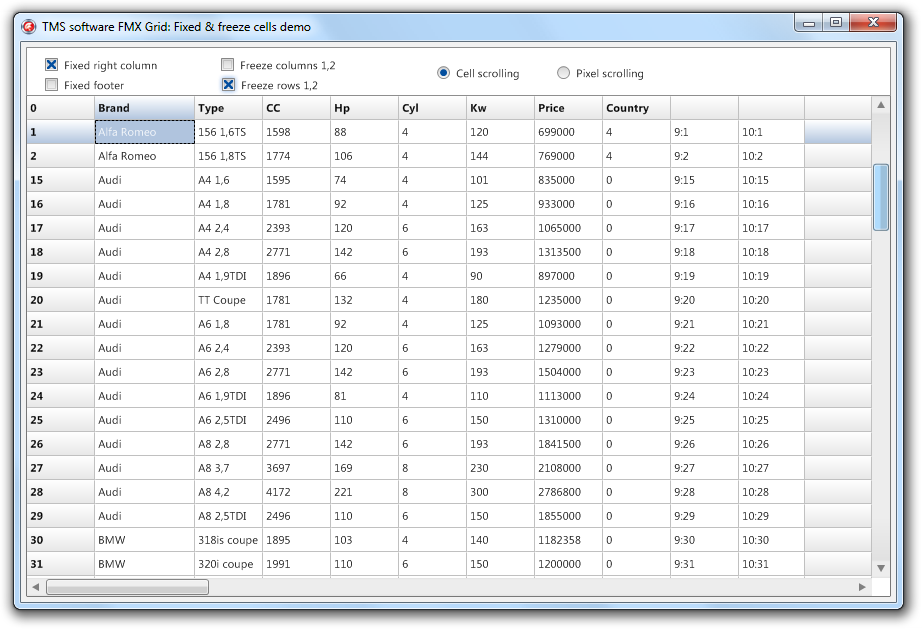Click the 156 1,6TS type cell
The height and width of the screenshot is (629, 922).
pyautogui.click(x=228, y=132)
